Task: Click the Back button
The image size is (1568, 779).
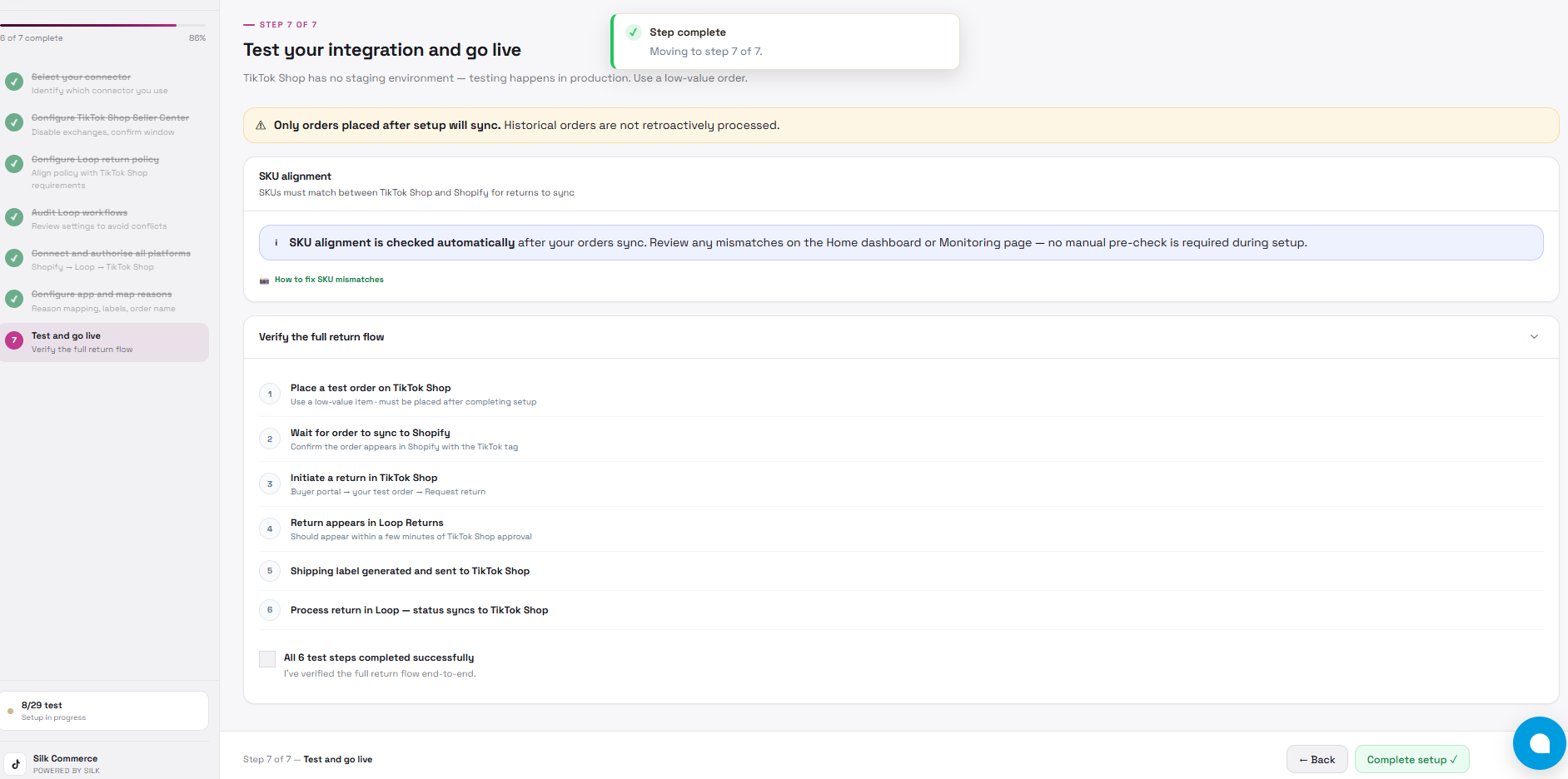Action: [1317, 759]
